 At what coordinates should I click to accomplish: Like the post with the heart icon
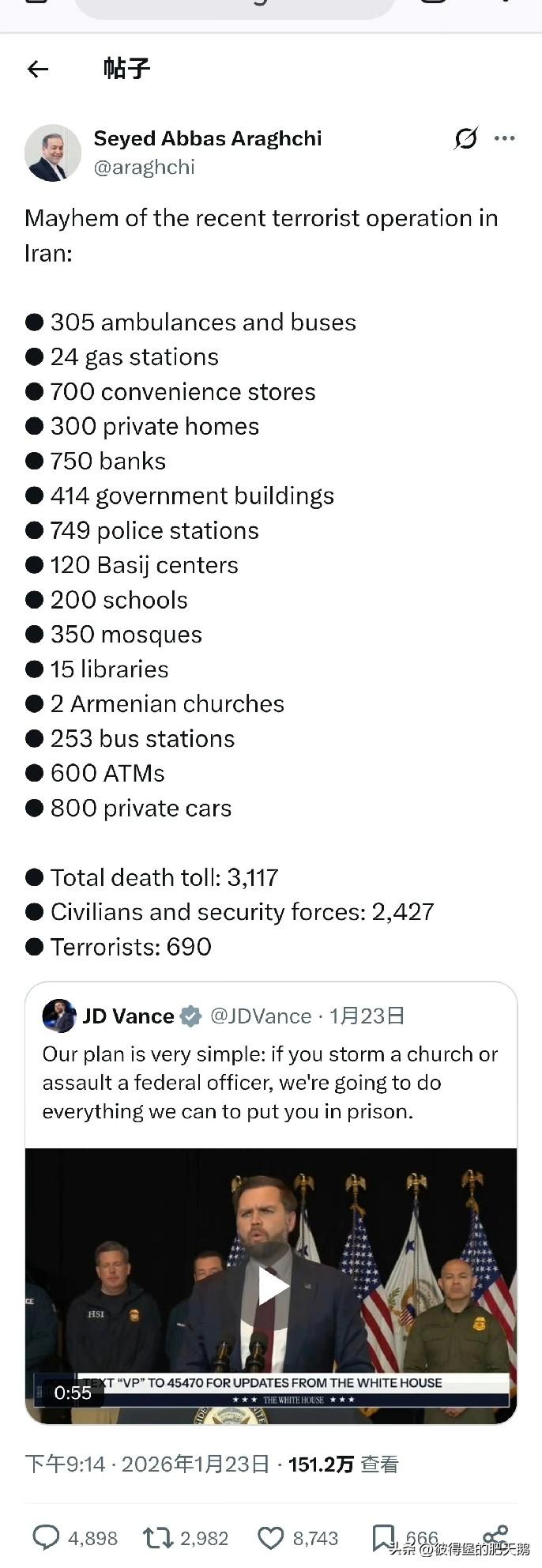(x=271, y=1537)
